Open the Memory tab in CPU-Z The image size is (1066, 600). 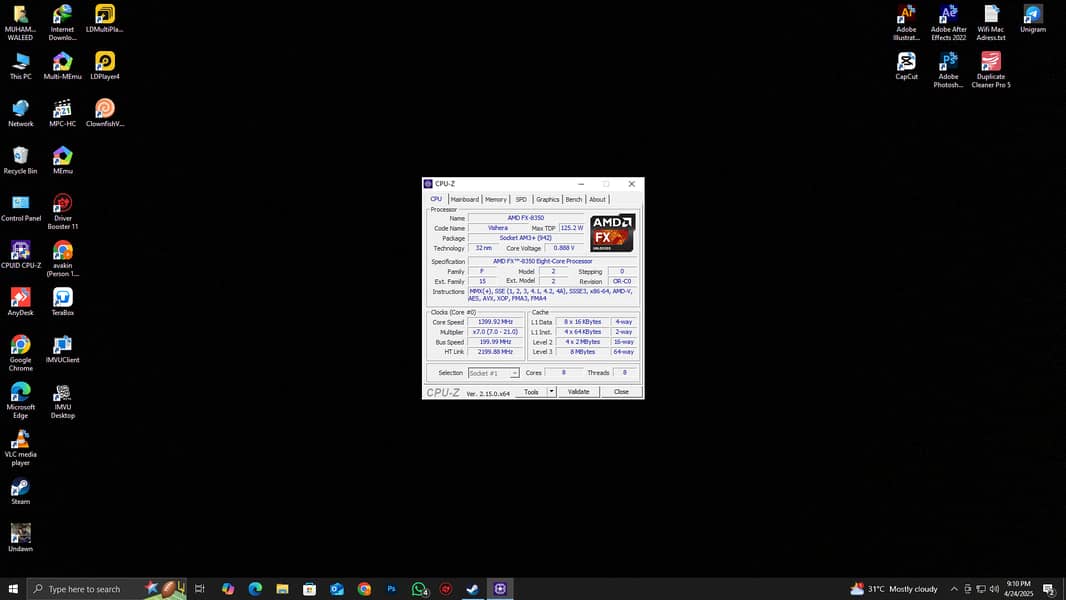(x=496, y=199)
